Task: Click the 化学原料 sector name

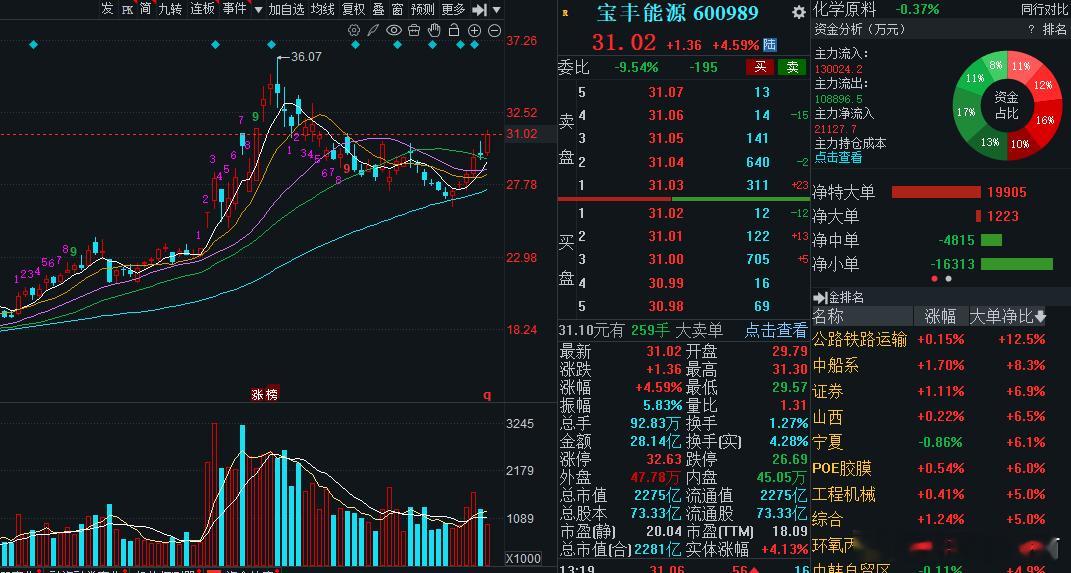Action: click(x=844, y=9)
